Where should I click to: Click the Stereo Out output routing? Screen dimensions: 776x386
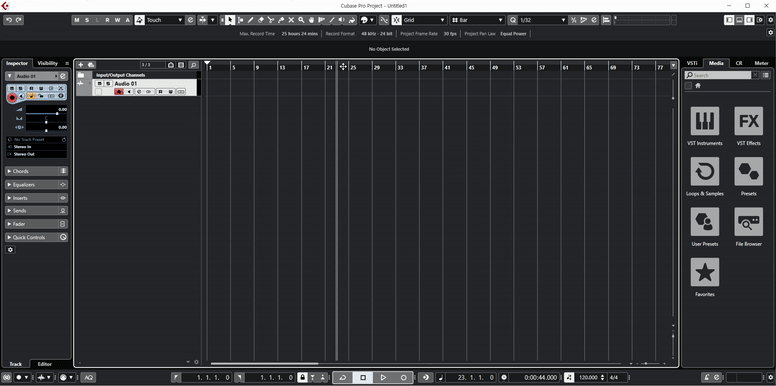coord(37,154)
